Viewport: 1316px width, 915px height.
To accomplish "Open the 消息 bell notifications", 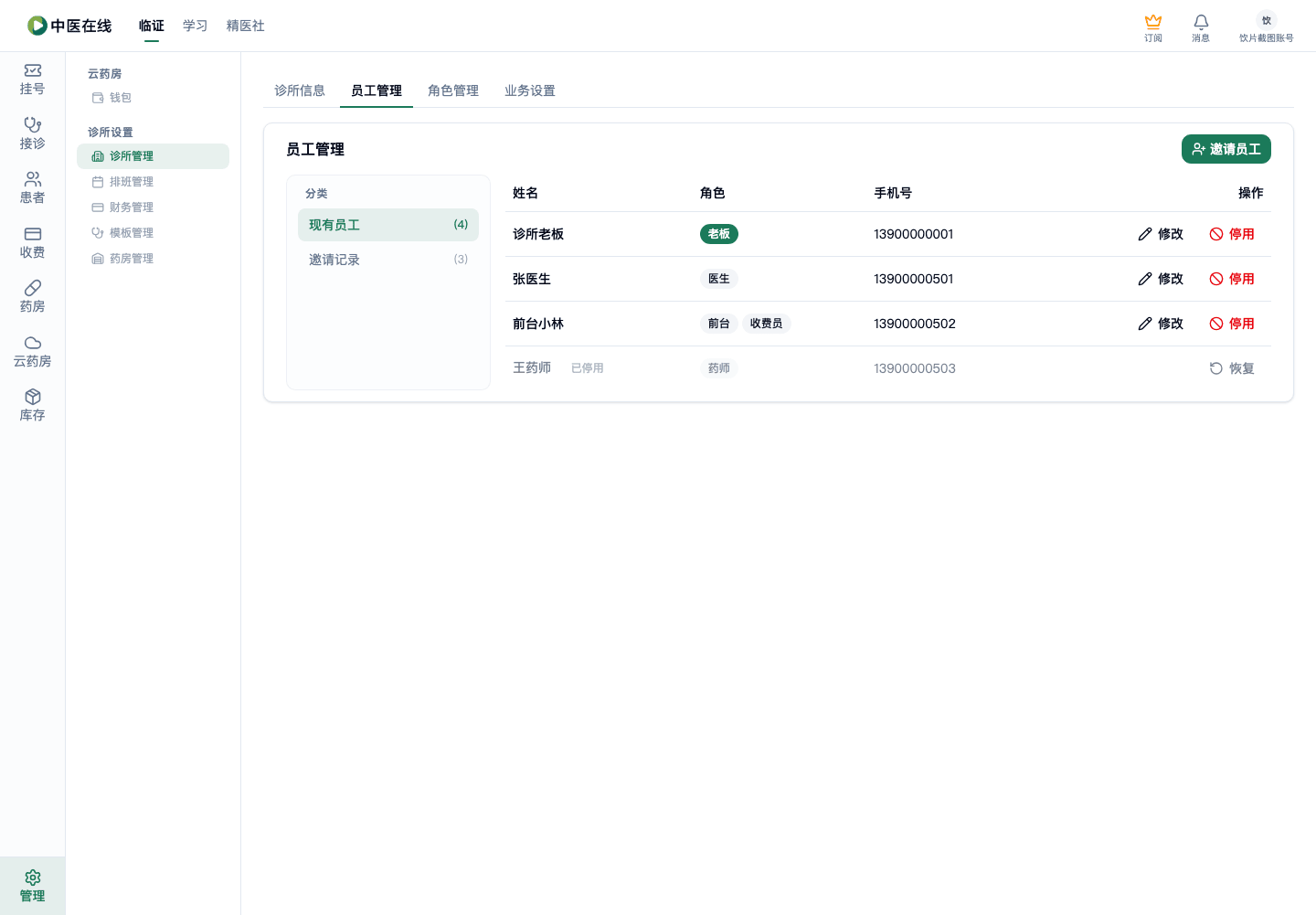I will 1201,27.
